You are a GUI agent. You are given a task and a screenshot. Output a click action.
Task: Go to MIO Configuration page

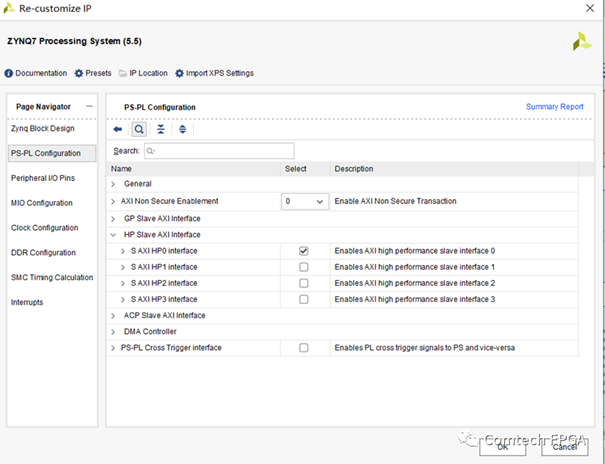pyautogui.click(x=42, y=203)
